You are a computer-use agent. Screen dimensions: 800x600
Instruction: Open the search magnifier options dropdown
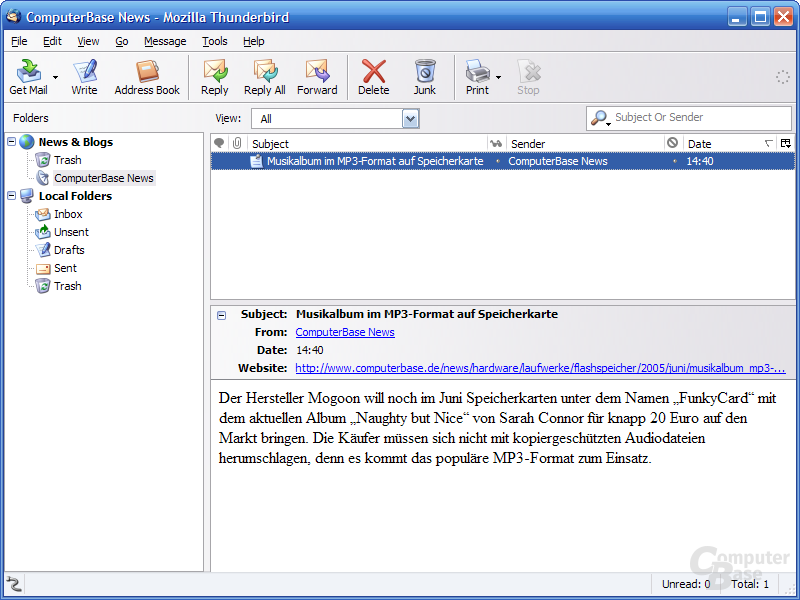tap(601, 118)
